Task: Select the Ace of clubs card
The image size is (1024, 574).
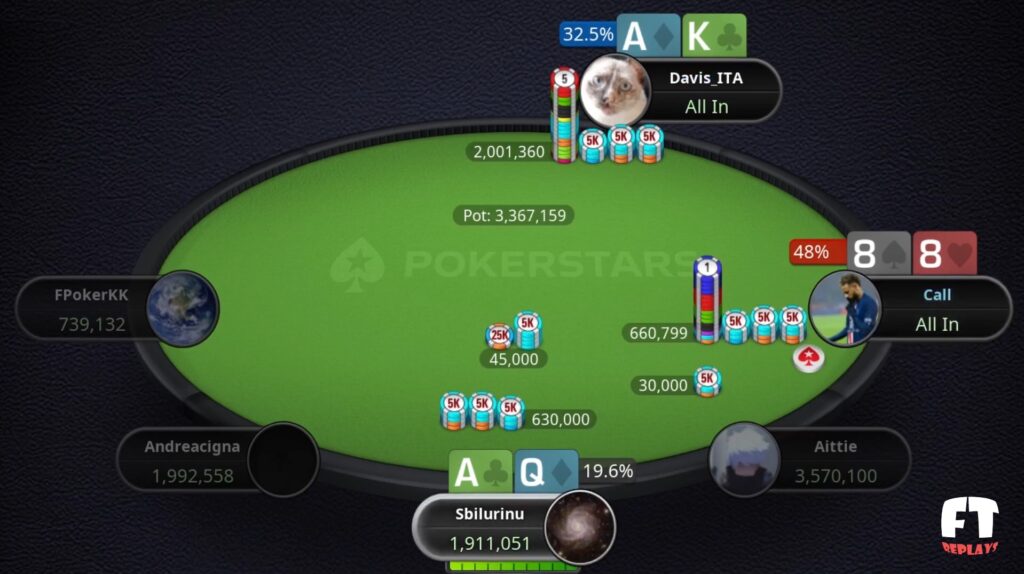Action: point(480,471)
